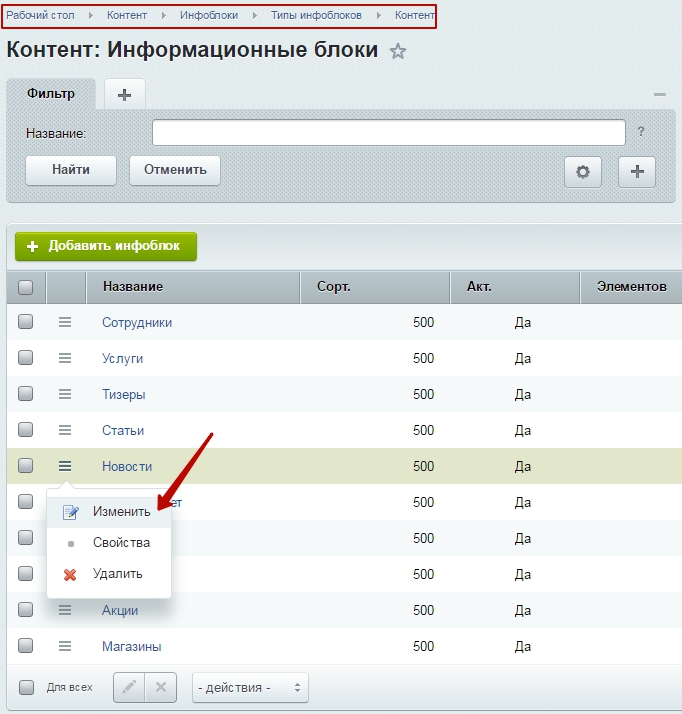This screenshot has width=682, height=714.
Task: Click the plus button beside the gear
Action: pos(637,171)
